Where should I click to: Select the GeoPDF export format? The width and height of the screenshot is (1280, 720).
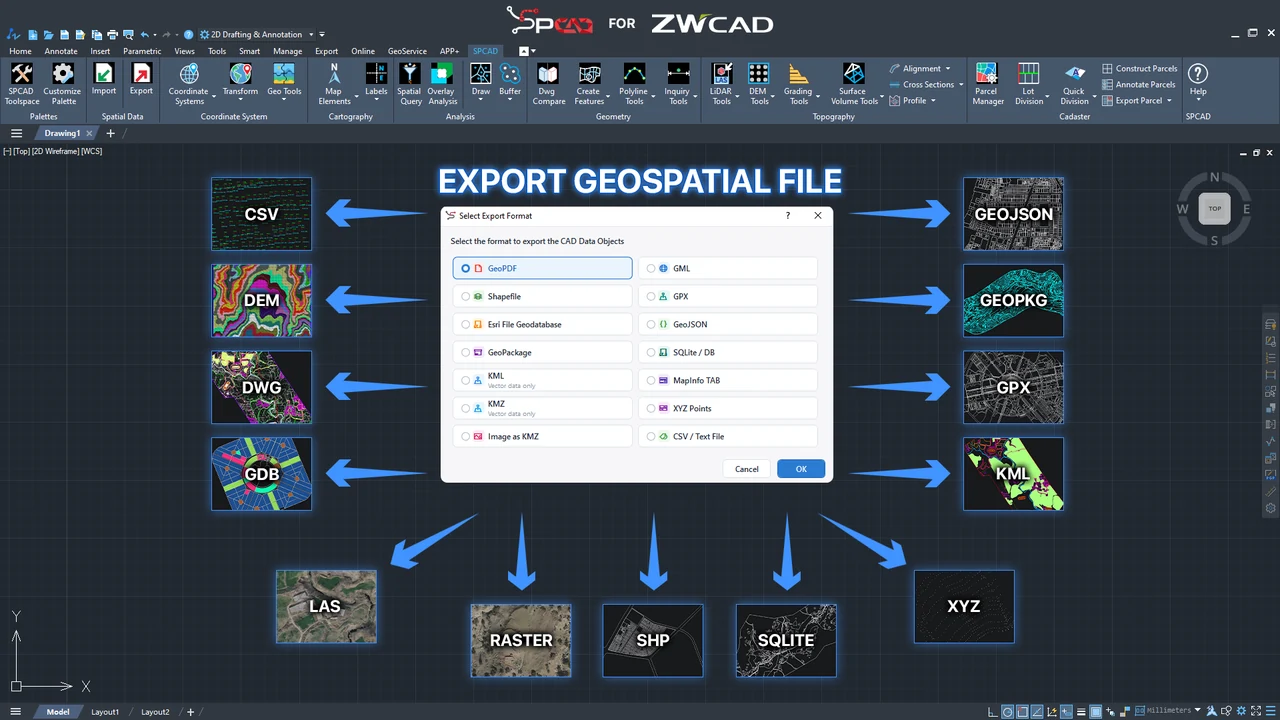pyautogui.click(x=542, y=268)
